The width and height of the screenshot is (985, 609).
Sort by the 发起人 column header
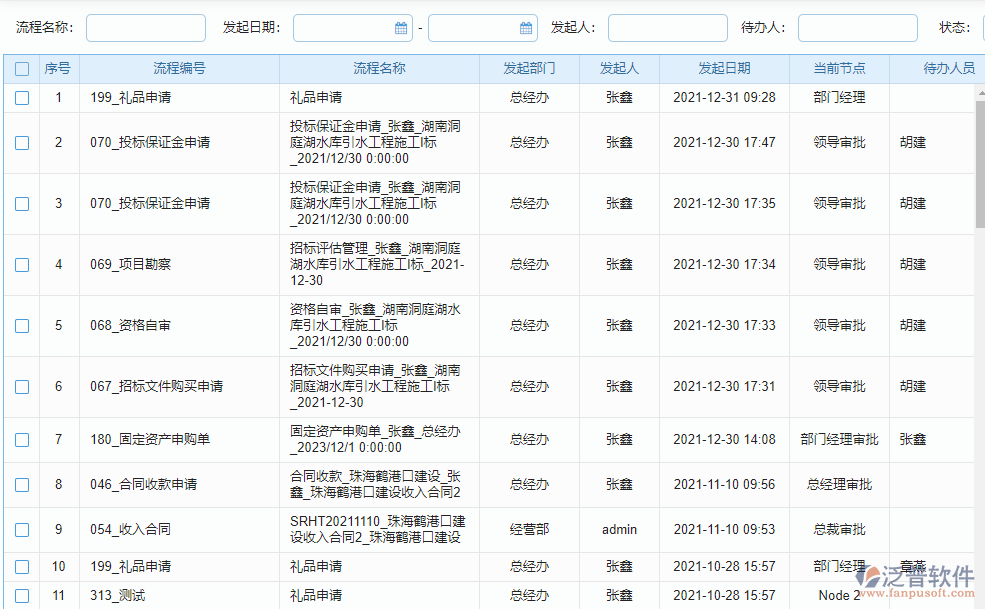pyautogui.click(x=619, y=68)
